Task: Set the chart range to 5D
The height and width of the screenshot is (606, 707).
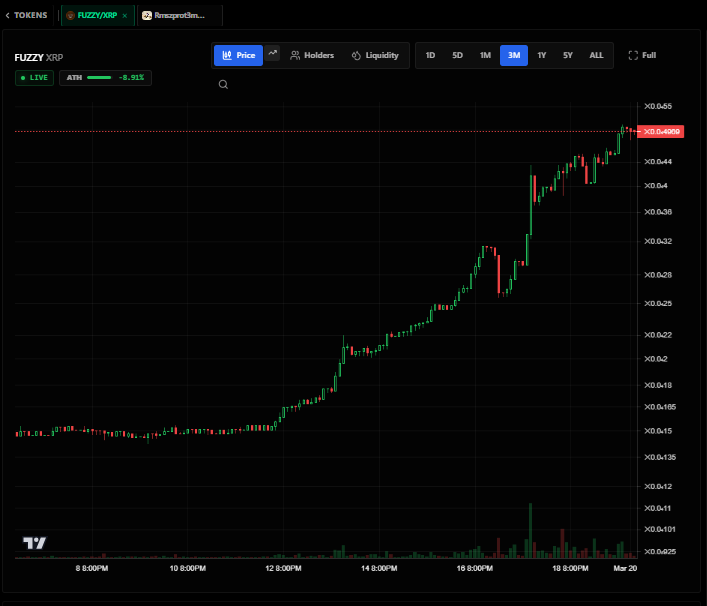Action: point(457,55)
